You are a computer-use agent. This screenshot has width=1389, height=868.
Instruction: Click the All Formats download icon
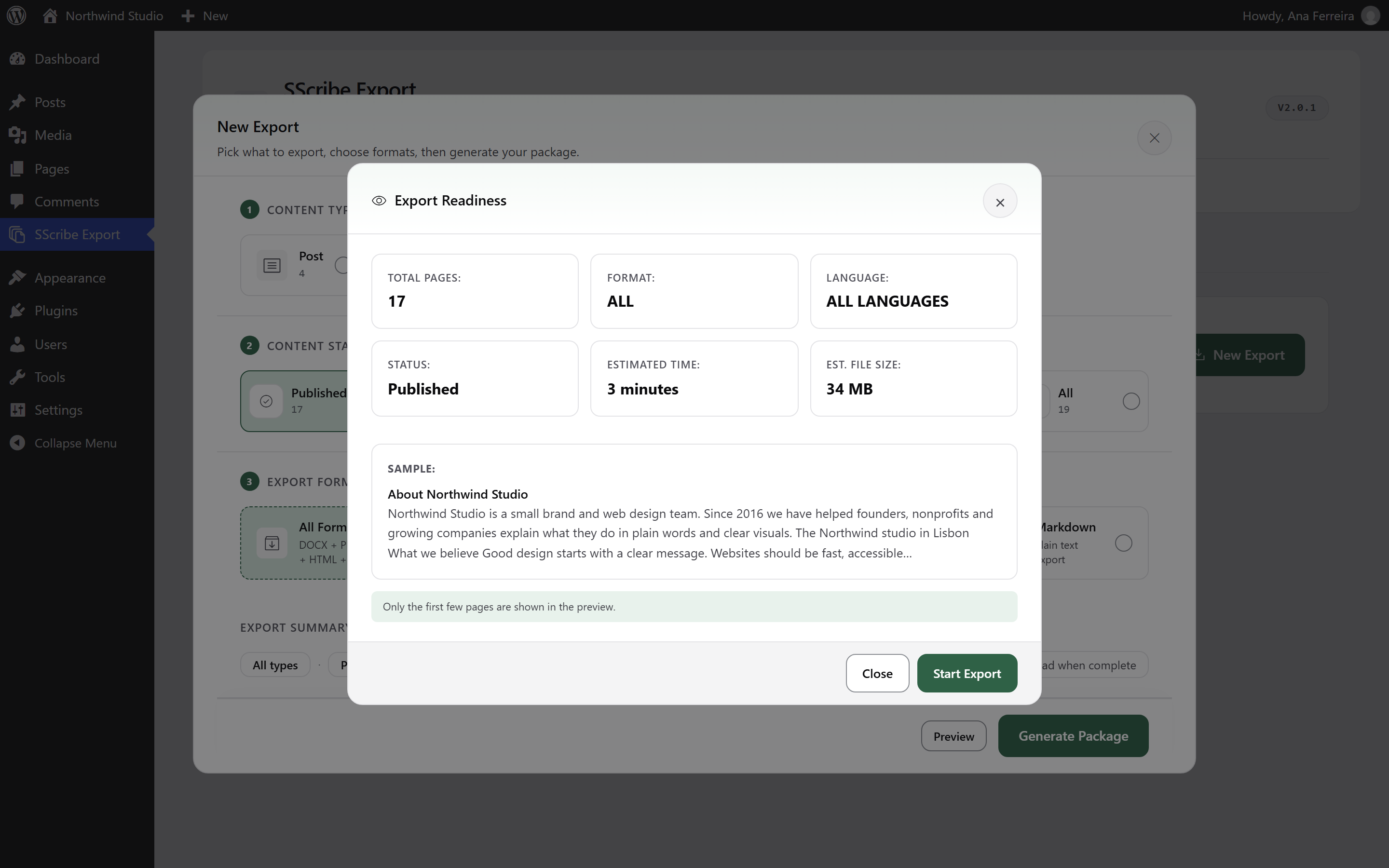pyautogui.click(x=272, y=543)
